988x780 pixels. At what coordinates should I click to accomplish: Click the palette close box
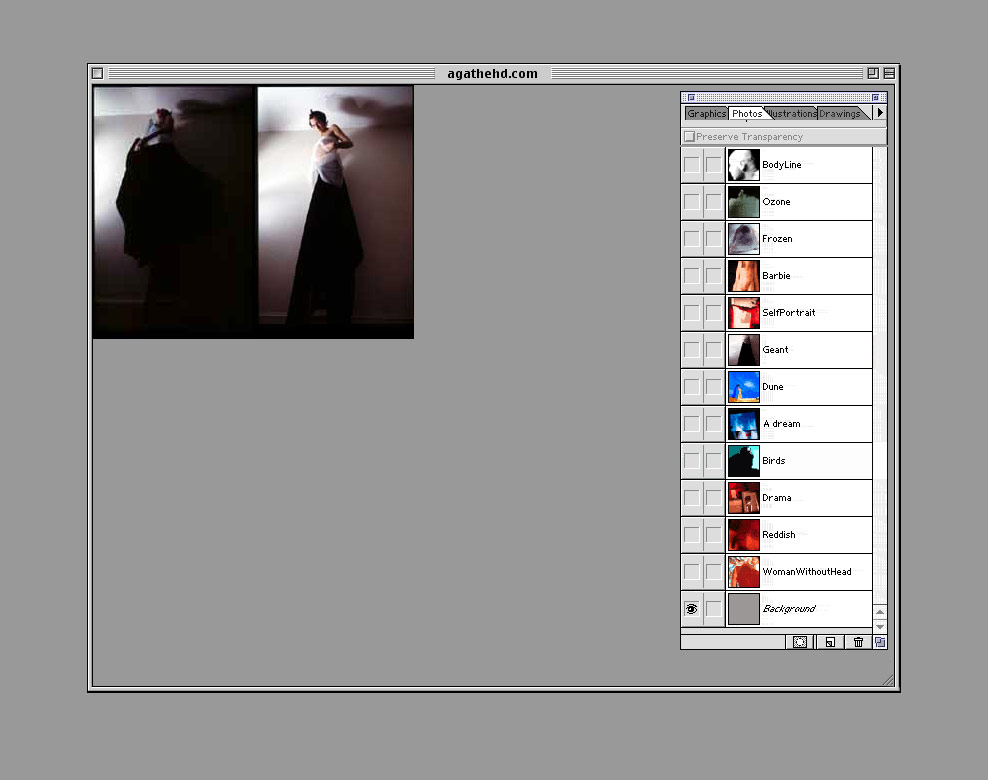[x=691, y=98]
